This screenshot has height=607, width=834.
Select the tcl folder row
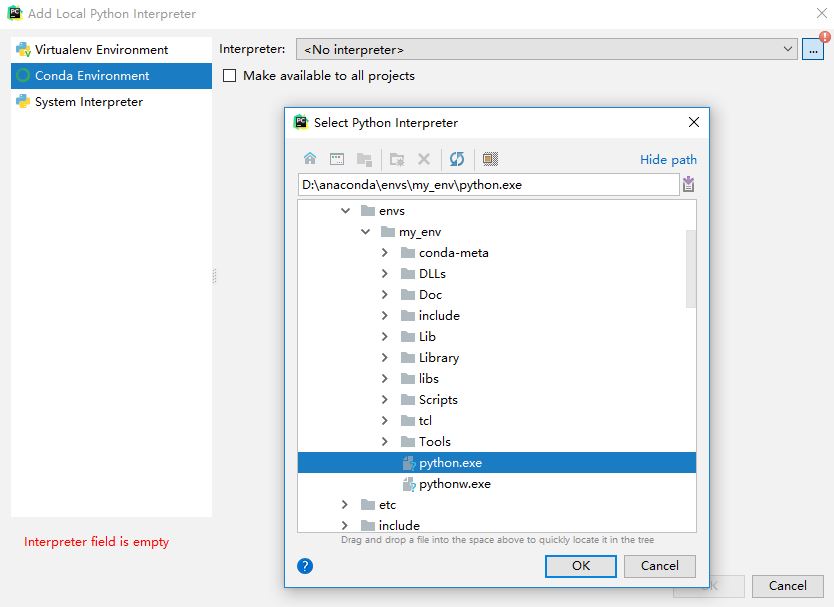pyautogui.click(x=497, y=420)
